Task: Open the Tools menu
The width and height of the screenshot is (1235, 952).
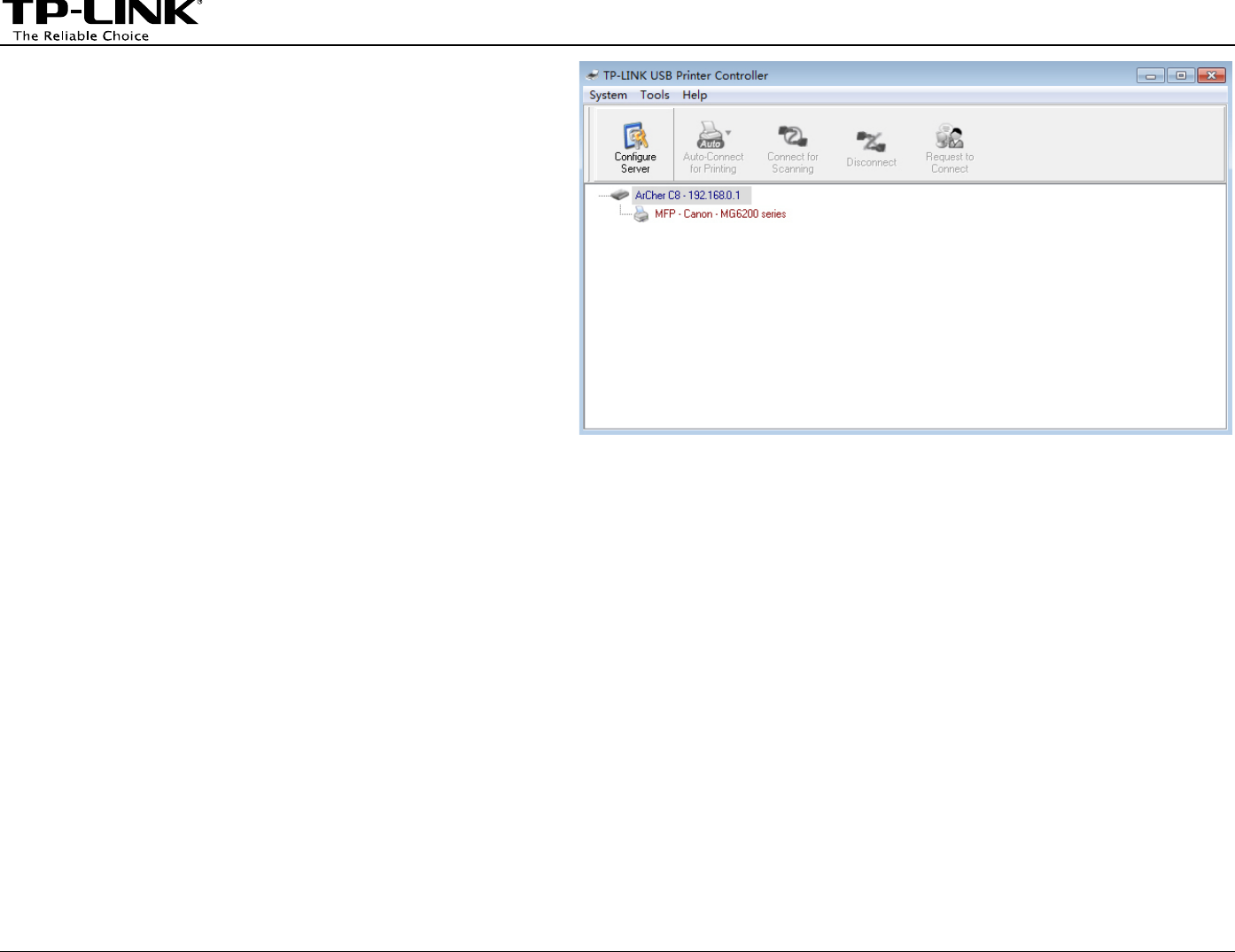Action: click(x=655, y=95)
